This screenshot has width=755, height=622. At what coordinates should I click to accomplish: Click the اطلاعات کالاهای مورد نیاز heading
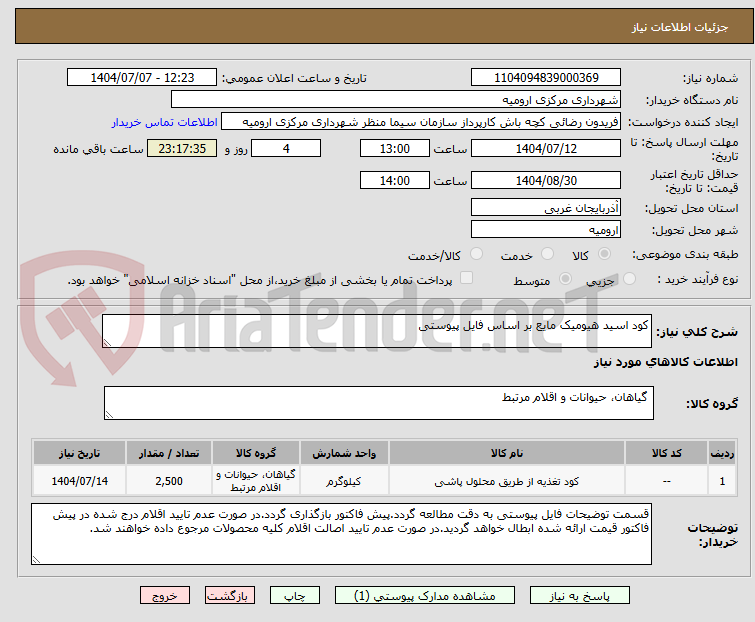[665, 362]
